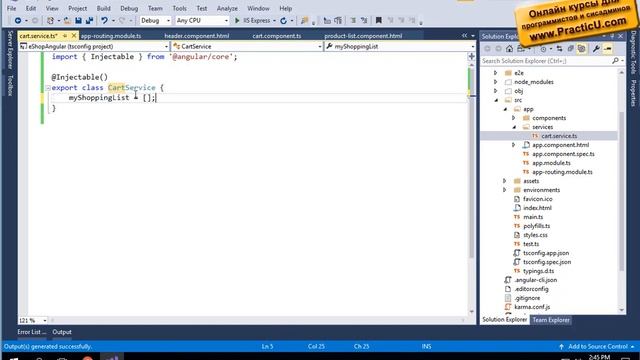The height and width of the screenshot is (360, 640).
Task: Click the New Project toolbar icon
Action: point(50,20)
